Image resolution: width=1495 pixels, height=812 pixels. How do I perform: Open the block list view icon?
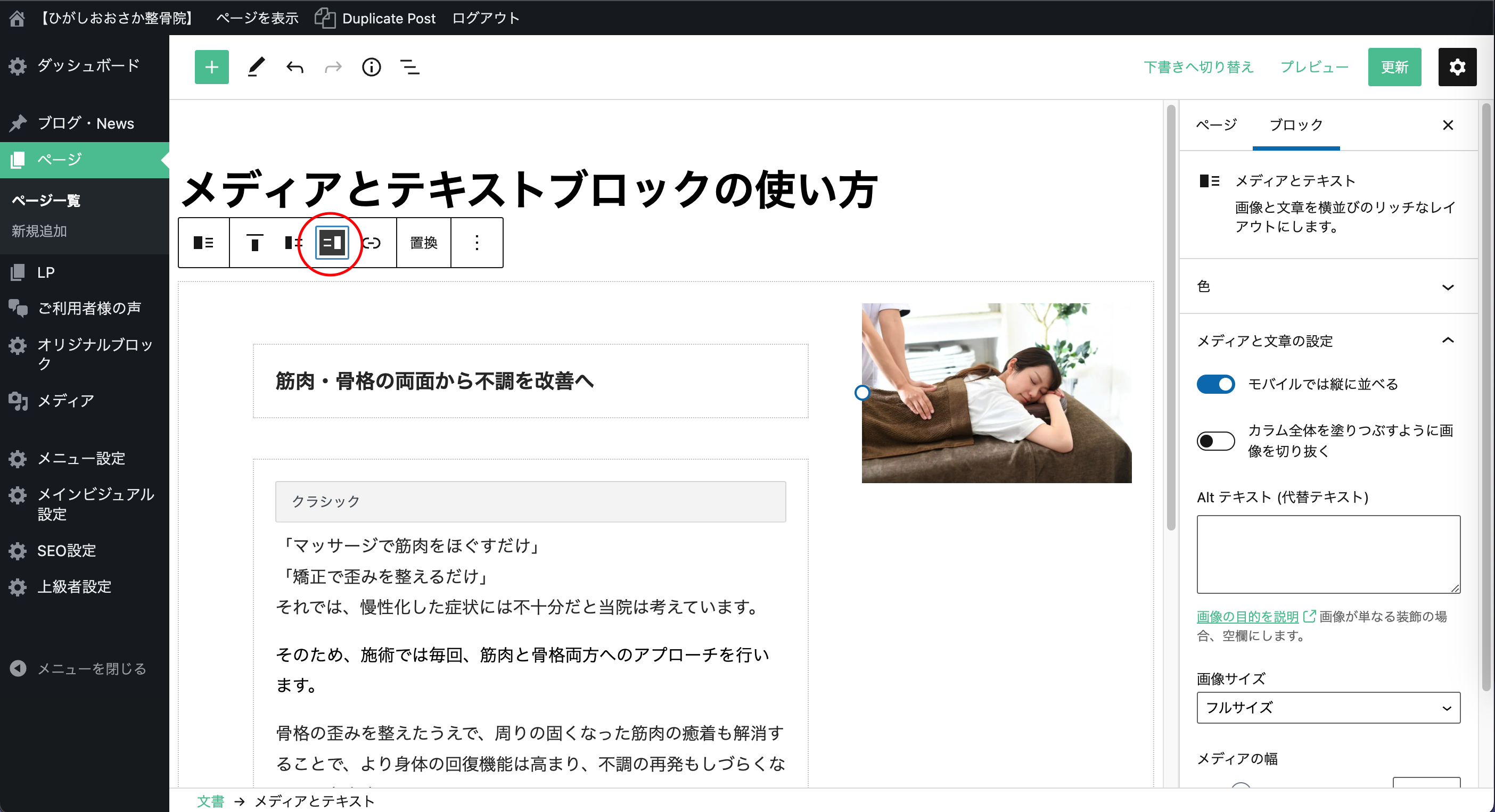(x=410, y=67)
